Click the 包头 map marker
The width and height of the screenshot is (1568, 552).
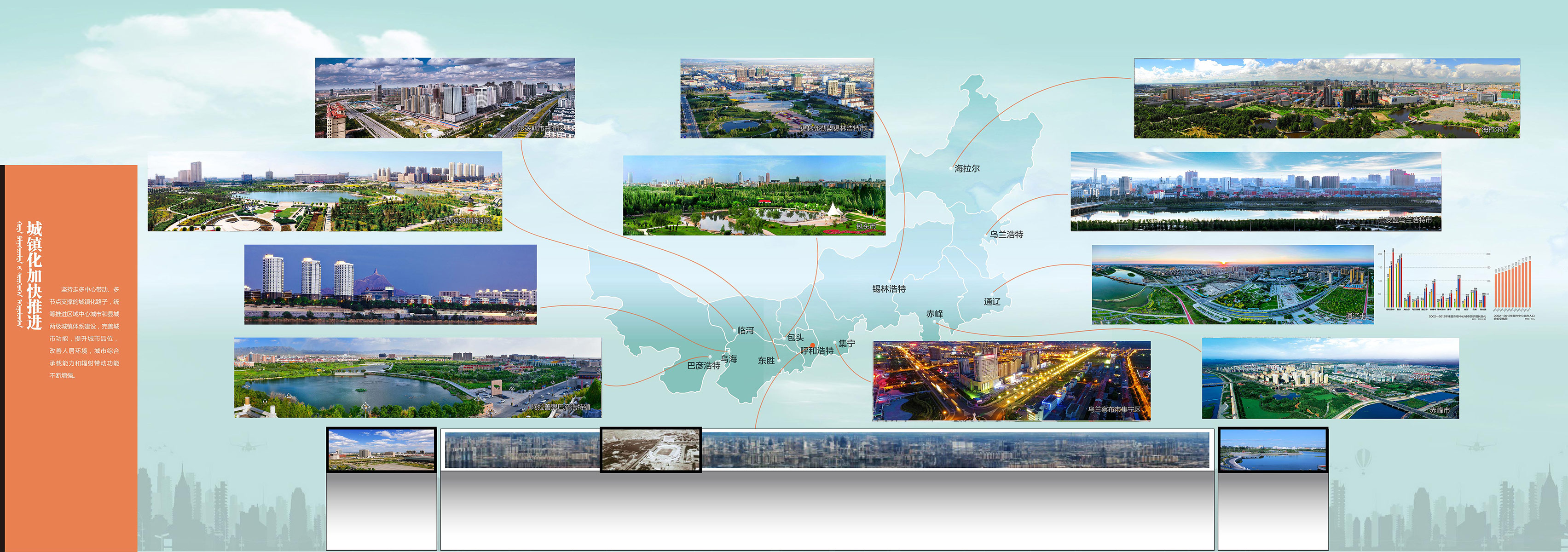[x=783, y=339]
